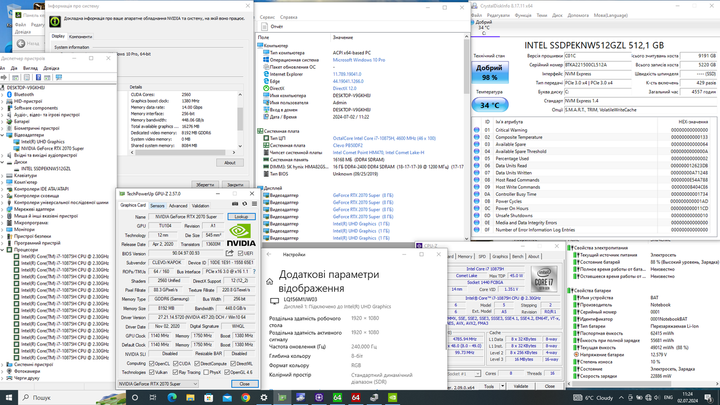Open File Explorer from the taskbar

(190, 398)
